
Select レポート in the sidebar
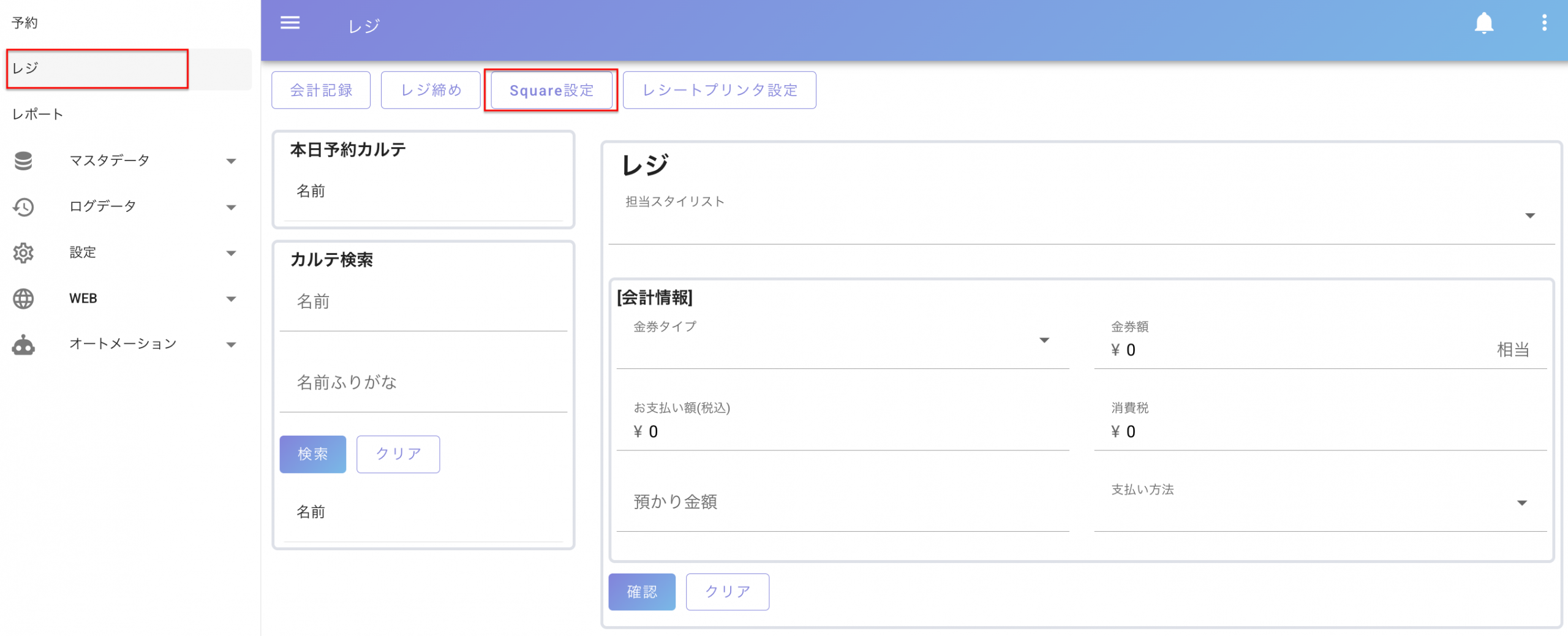(38, 115)
